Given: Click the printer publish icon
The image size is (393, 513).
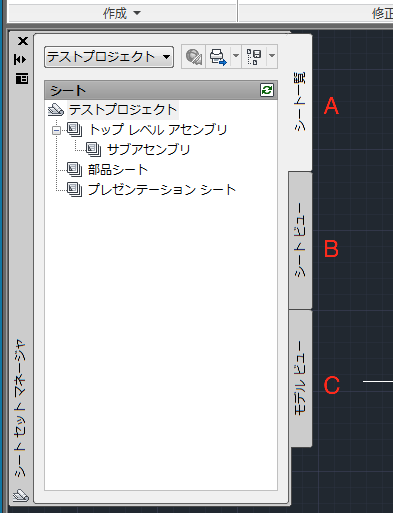Looking at the screenshot, I should [x=218, y=57].
